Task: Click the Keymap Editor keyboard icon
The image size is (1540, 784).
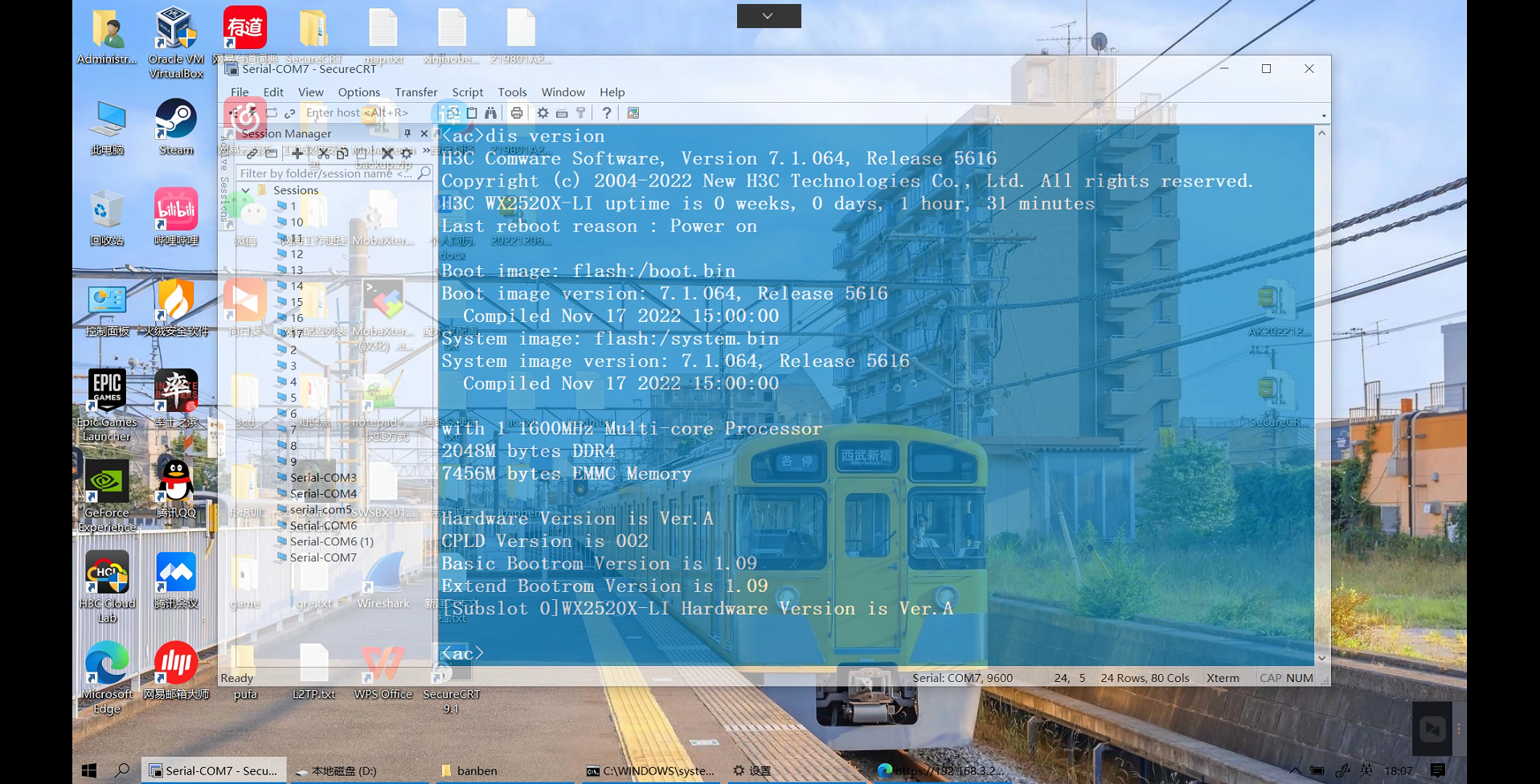Action: 562,113
